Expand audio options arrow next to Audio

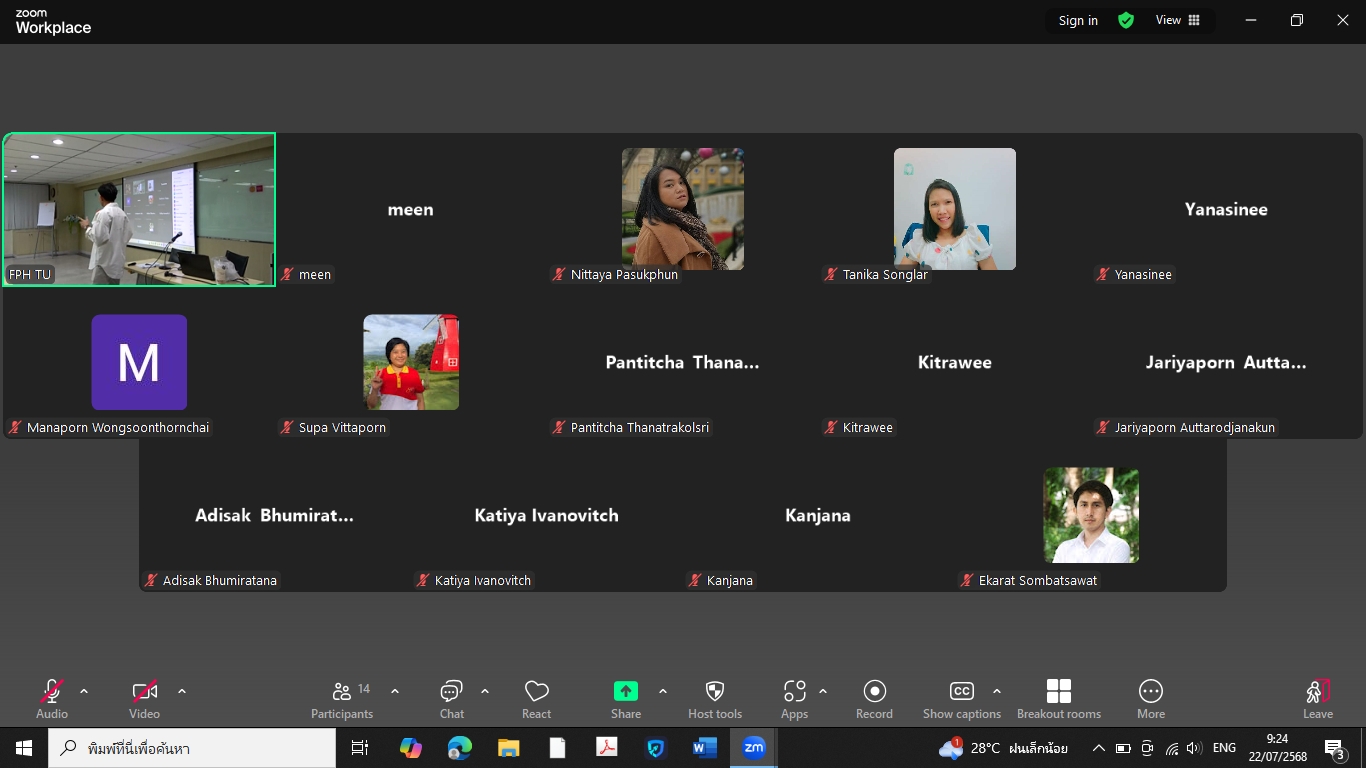point(84,691)
